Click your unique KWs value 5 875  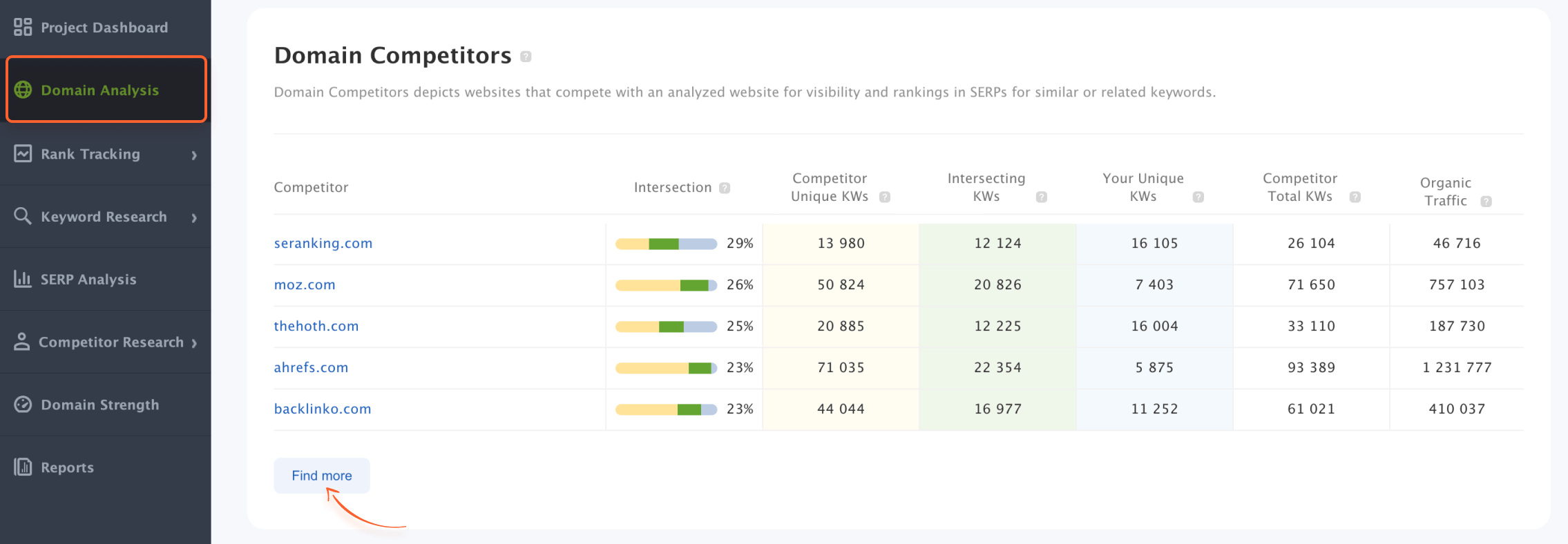(1154, 367)
